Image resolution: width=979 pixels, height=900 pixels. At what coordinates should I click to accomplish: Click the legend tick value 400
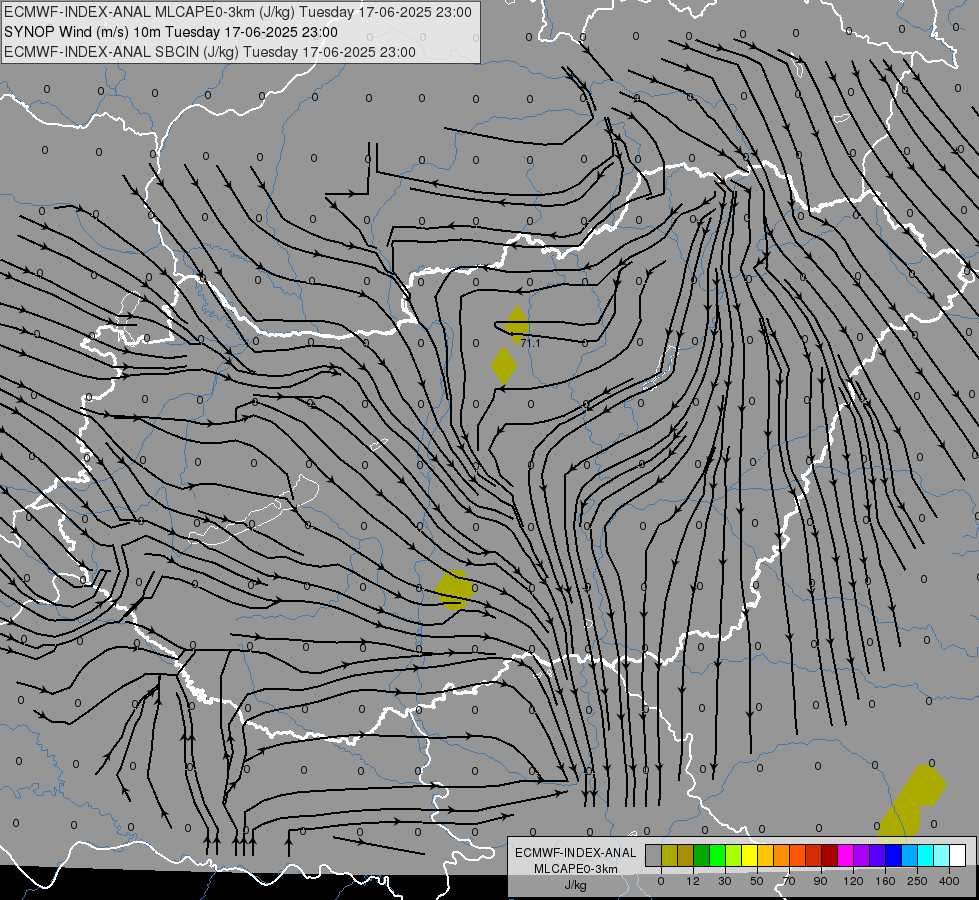[x=949, y=881]
